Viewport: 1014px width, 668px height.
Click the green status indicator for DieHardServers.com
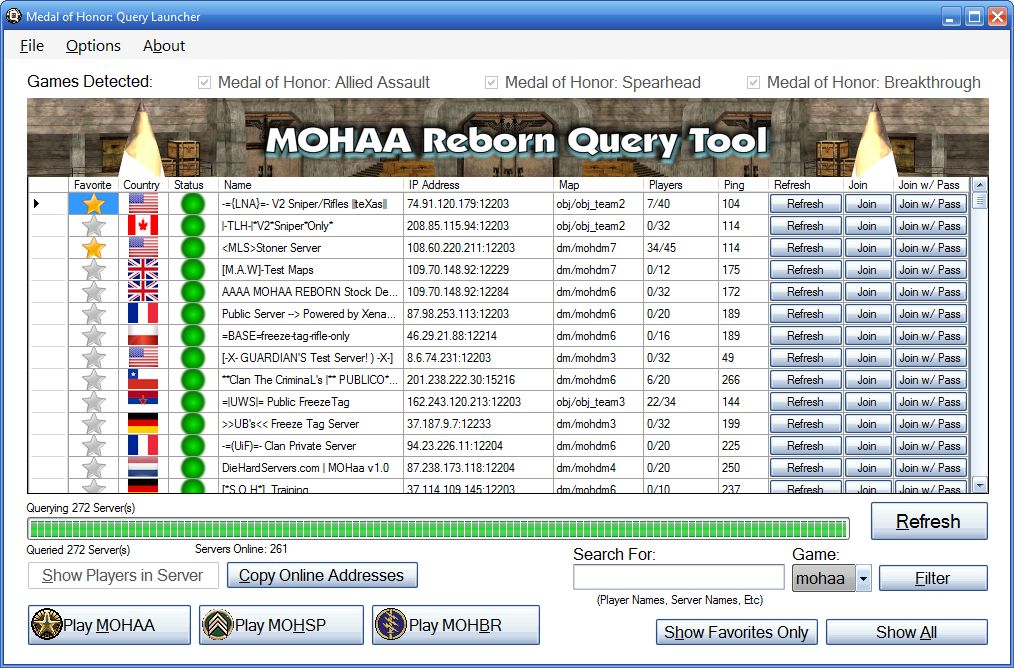tap(190, 467)
